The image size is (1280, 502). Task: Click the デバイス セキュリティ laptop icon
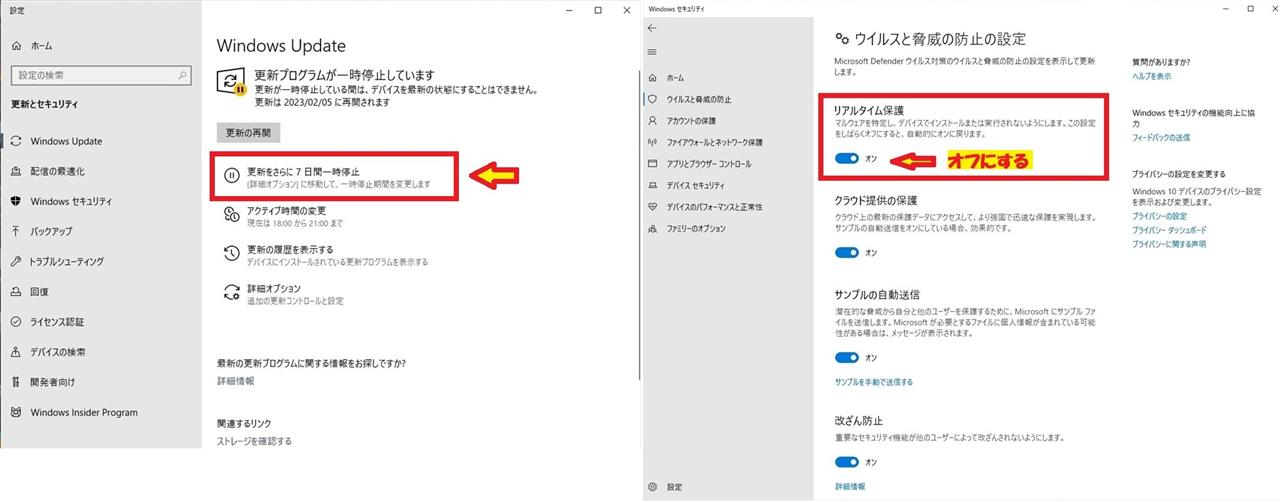coord(653,185)
